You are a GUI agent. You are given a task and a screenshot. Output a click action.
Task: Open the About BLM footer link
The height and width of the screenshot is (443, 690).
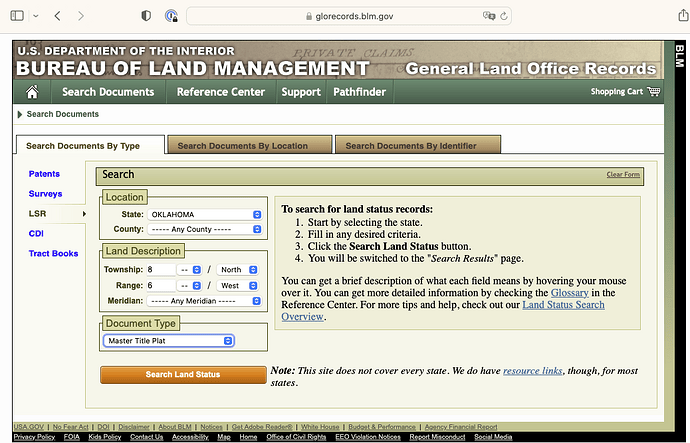point(175,427)
